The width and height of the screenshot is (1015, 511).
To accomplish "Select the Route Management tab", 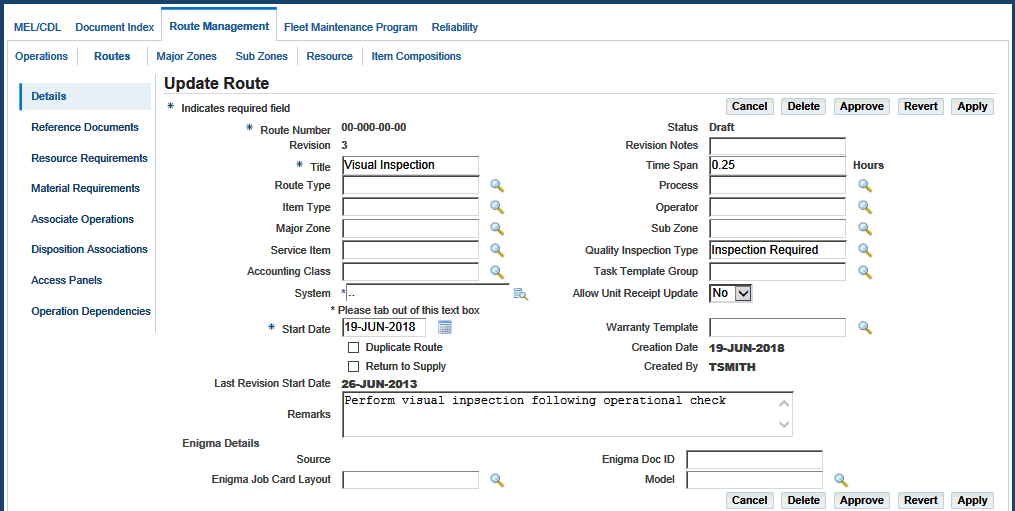I will pos(219,27).
